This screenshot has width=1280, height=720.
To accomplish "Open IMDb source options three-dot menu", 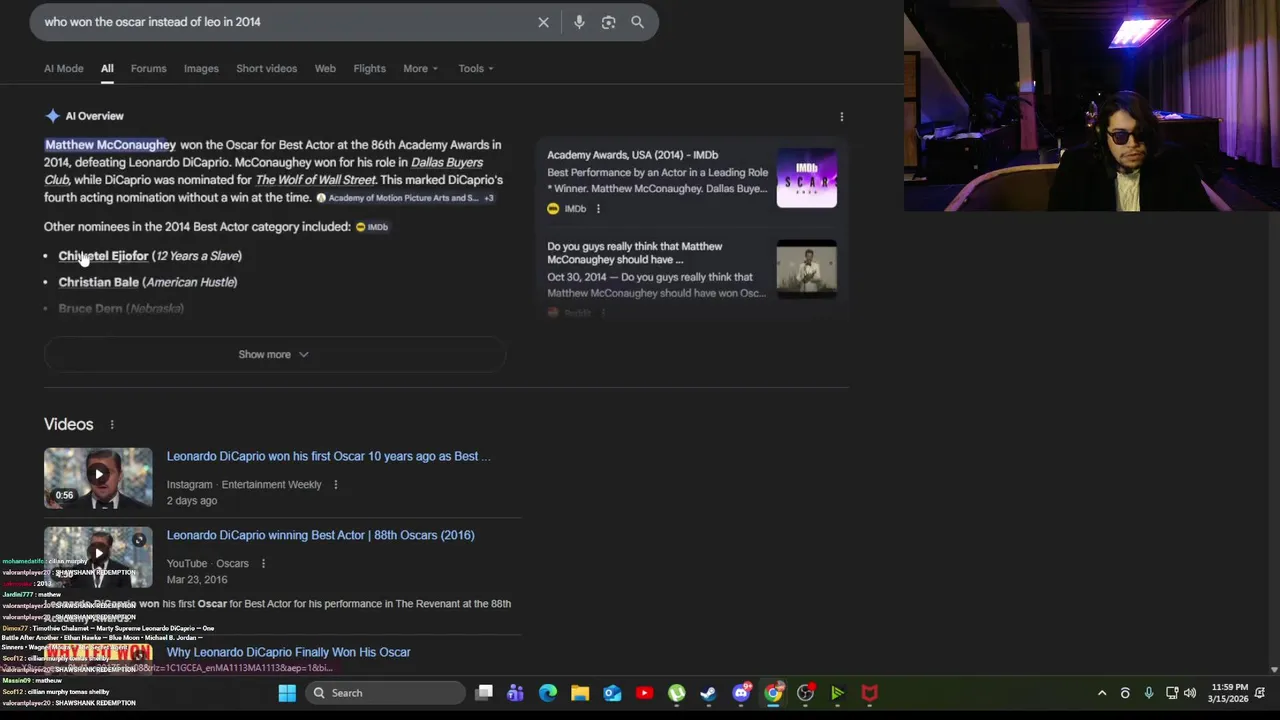I will point(598,209).
